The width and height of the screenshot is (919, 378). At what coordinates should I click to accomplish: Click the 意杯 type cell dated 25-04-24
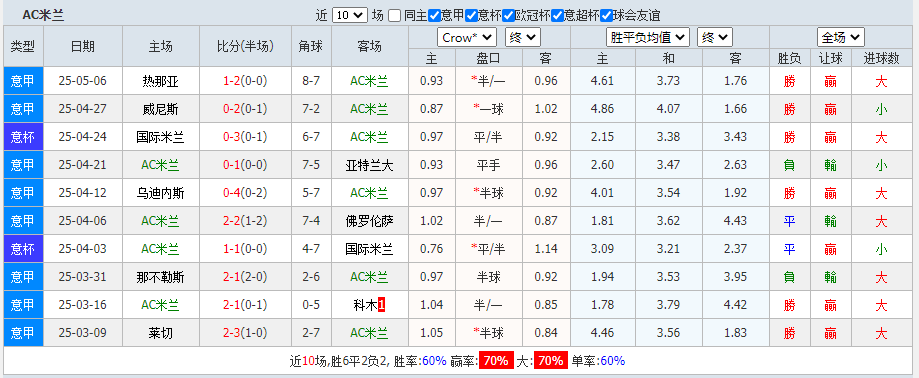(23, 137)
